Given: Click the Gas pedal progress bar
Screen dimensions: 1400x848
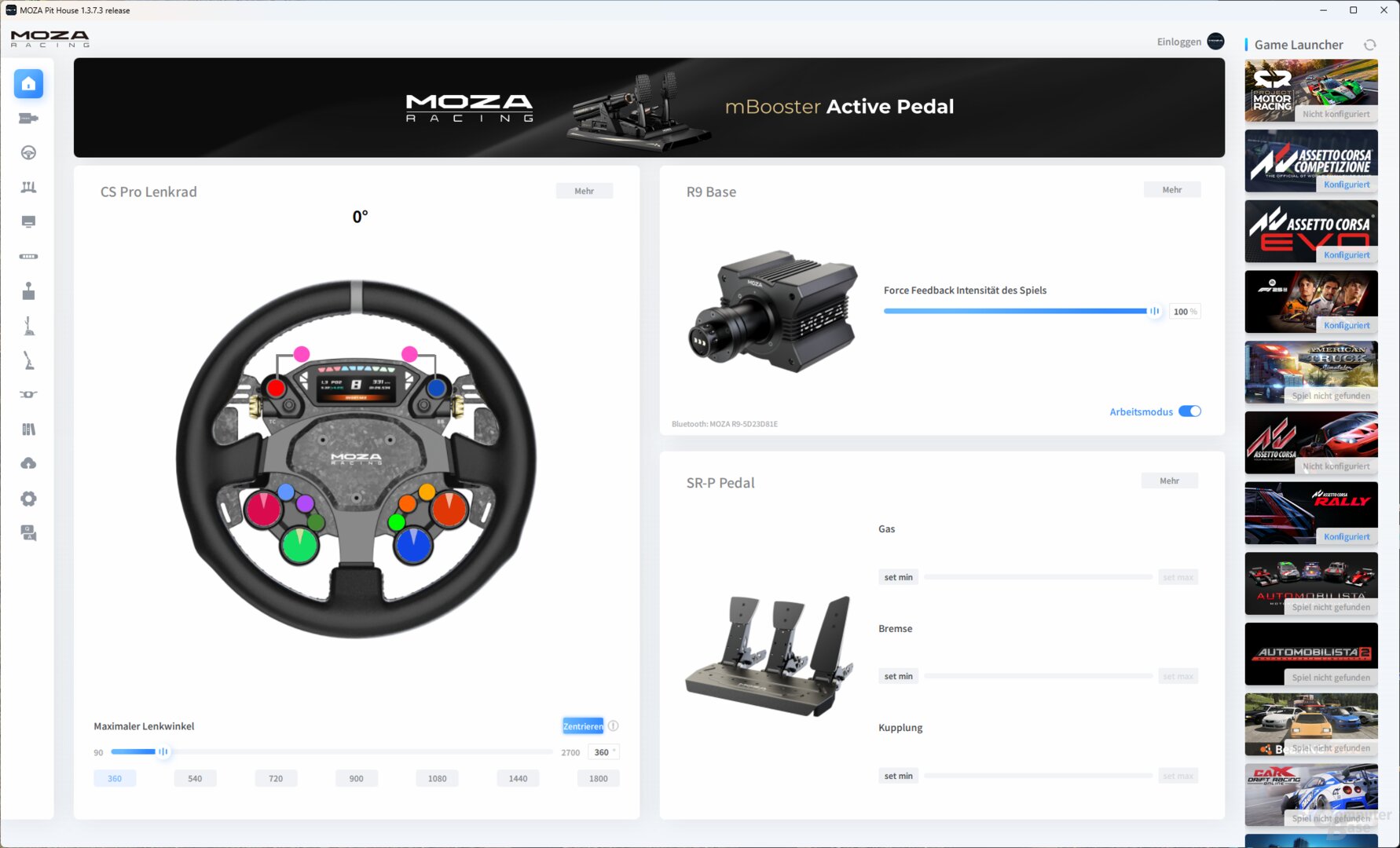Looking at the screenshot, I should [x=1038, y=577].
